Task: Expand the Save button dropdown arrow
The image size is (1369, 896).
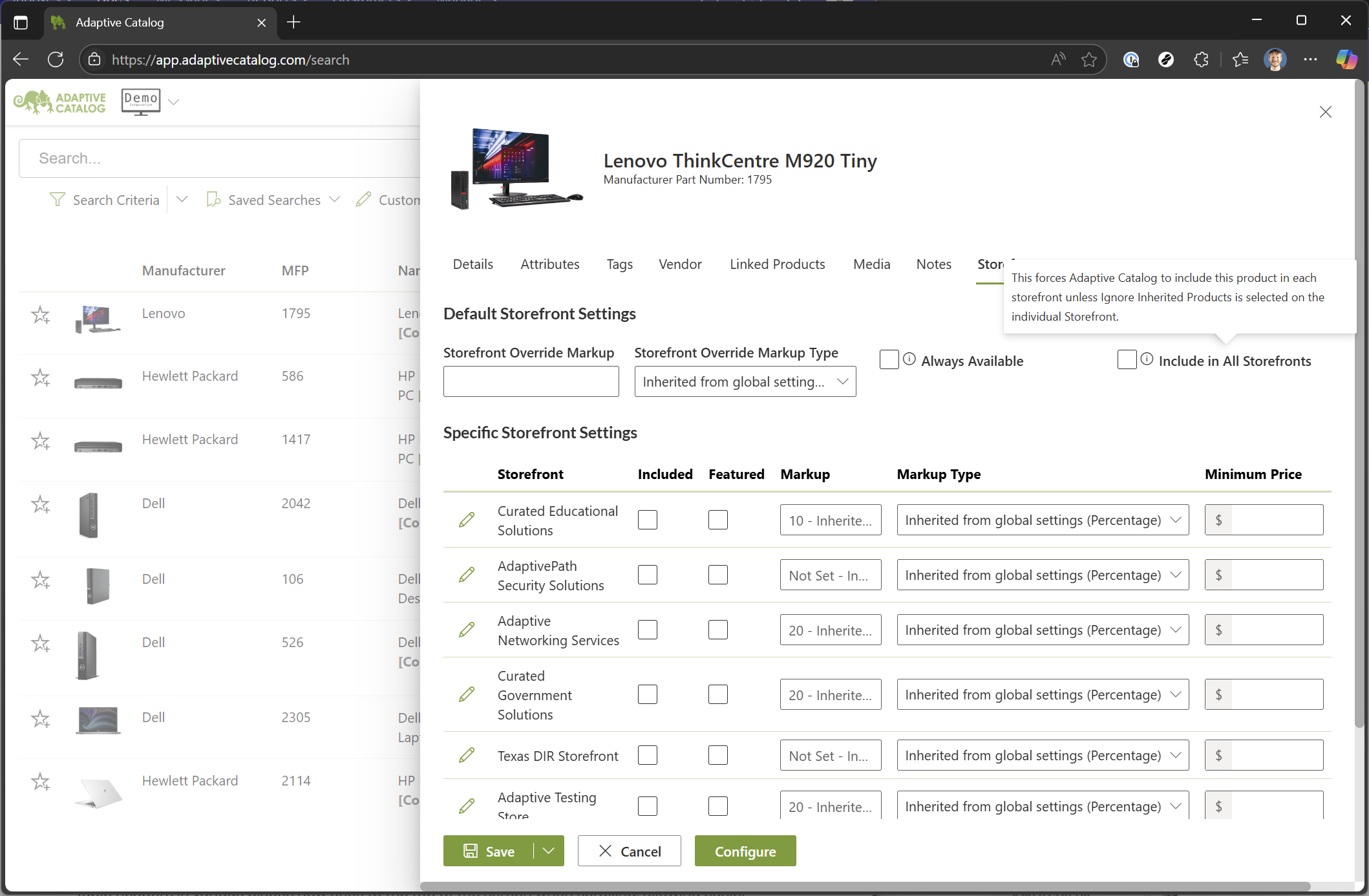Action: 549,851
